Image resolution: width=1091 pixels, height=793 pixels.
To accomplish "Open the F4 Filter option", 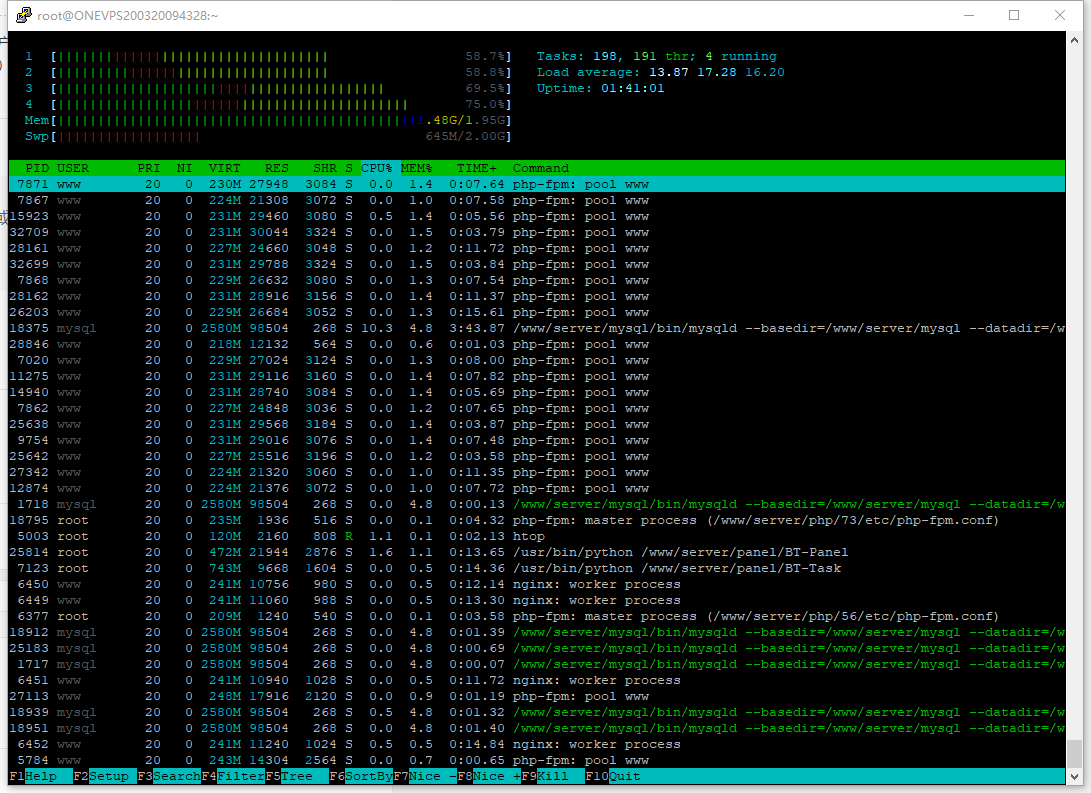I will [232, 776].
